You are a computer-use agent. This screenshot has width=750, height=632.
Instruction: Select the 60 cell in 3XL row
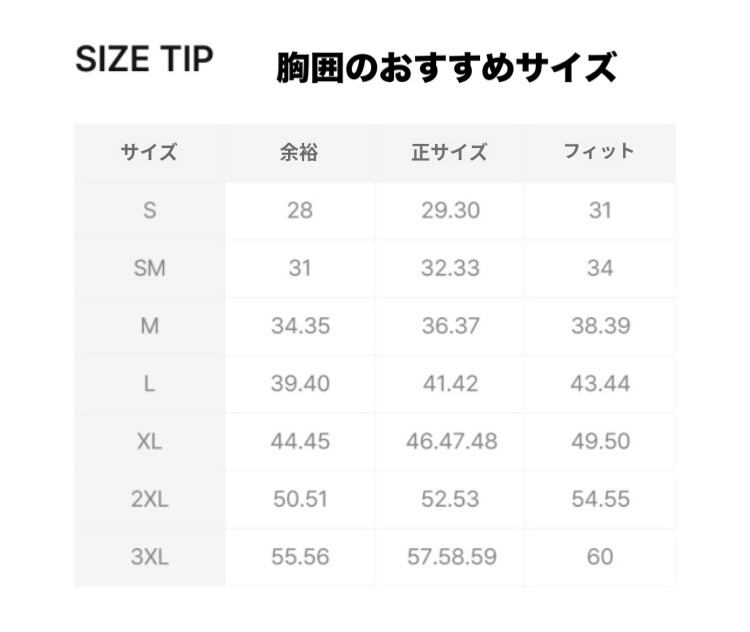point(600,557)
